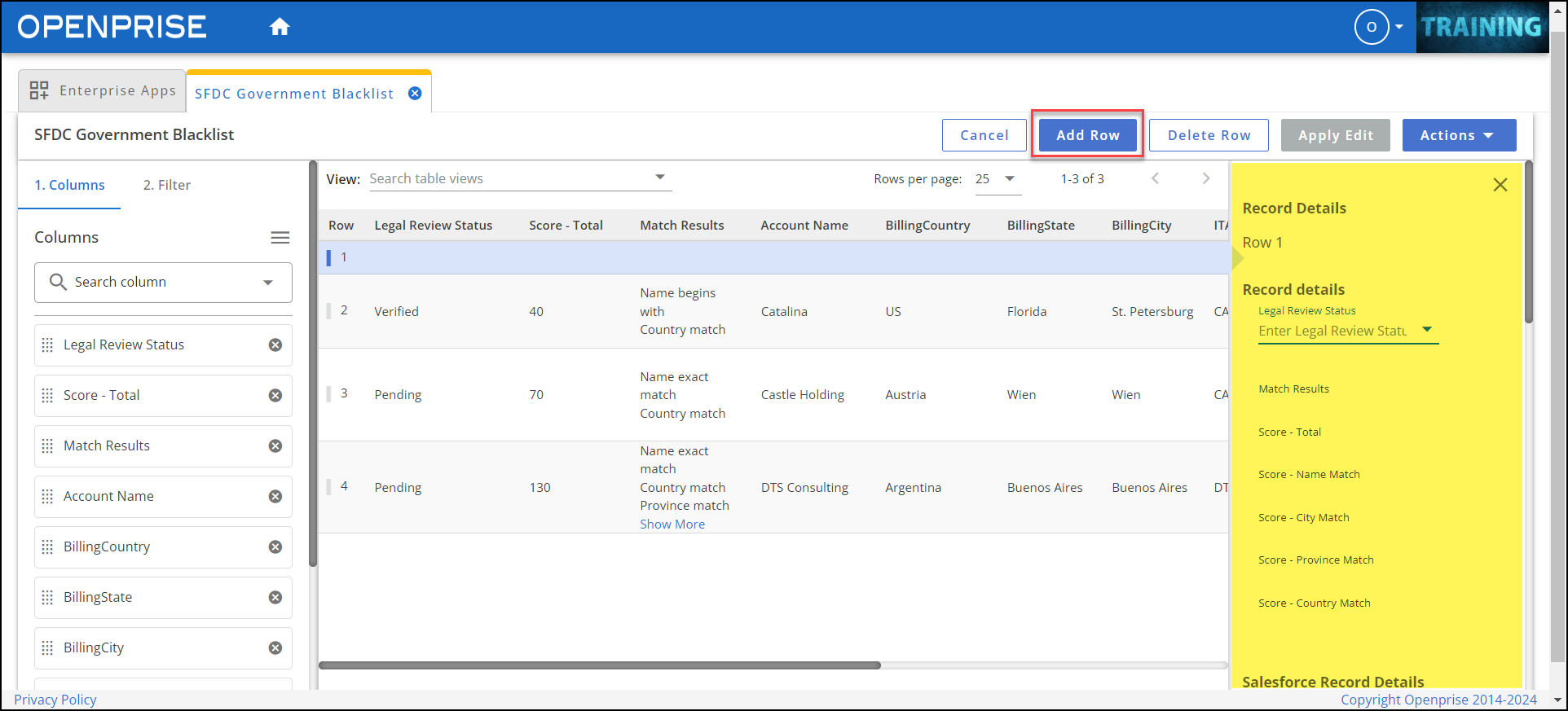The width and height of the screenshot is (1568, 711).
Task: Close the SFDC Government Blacklist tab
Action: click(415, 94)
